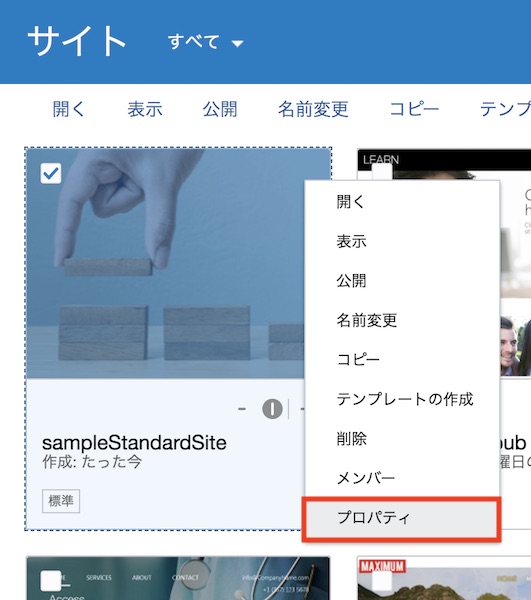531x600 pixels.
Task: Select 公開 from the context menu
Action: click(402, 280)
